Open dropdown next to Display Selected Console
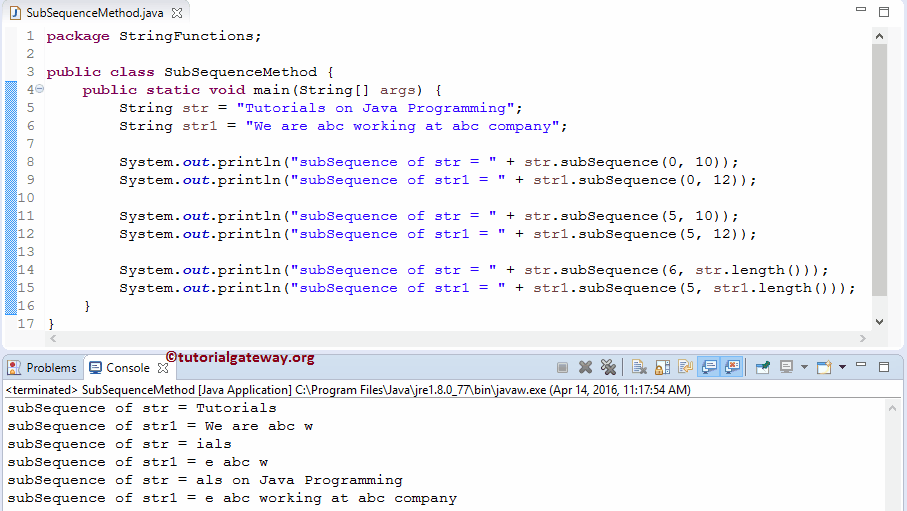Viewport: 907px width, 511px height. tap(804, 367)
